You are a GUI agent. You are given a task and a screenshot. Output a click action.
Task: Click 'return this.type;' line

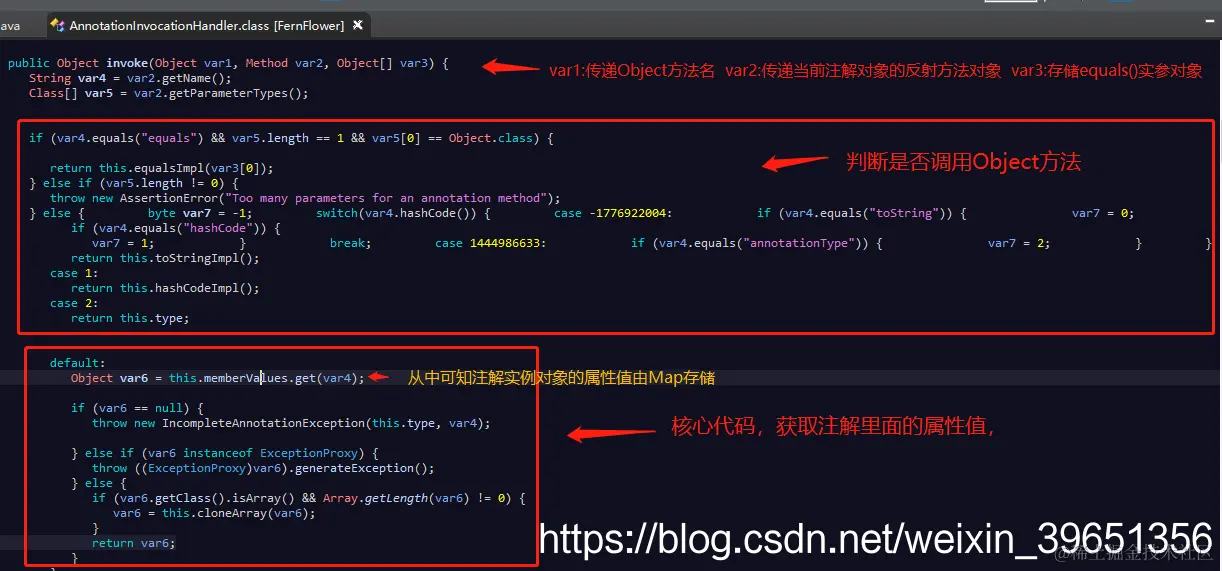130,318
